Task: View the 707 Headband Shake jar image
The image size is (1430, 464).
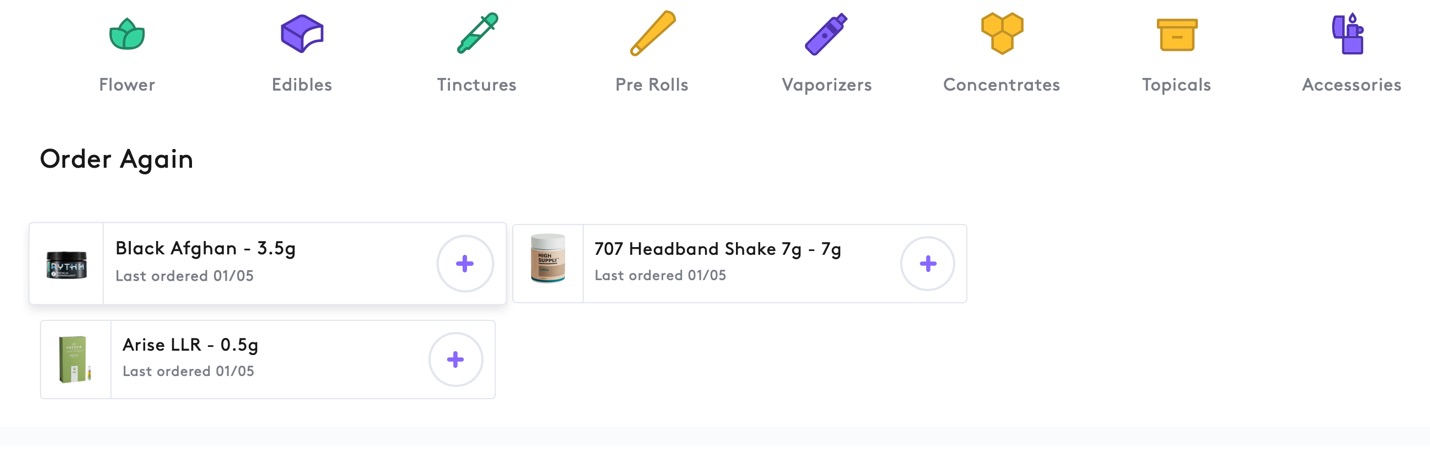Action: [548, 260]
